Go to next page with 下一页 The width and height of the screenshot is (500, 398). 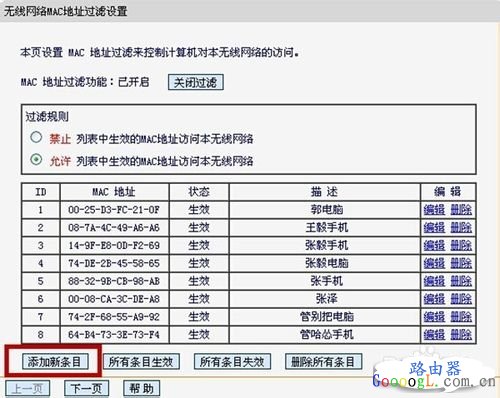click(x=86, y=389)
